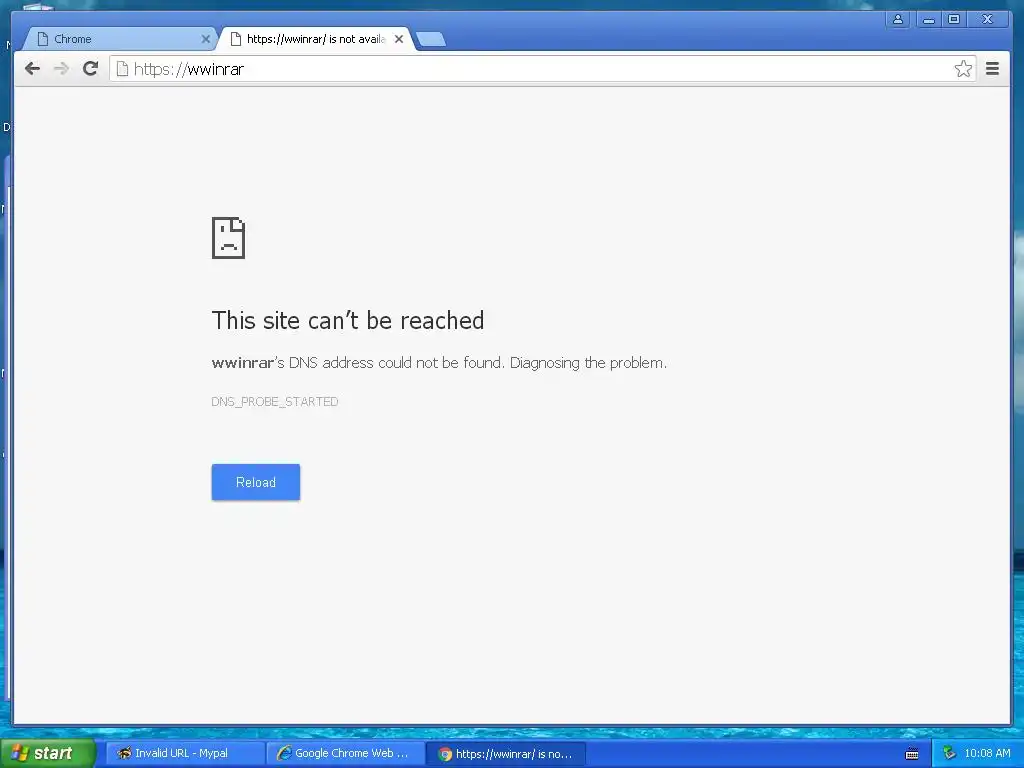Close the wwinrar tab

click(x=399, y=39)
